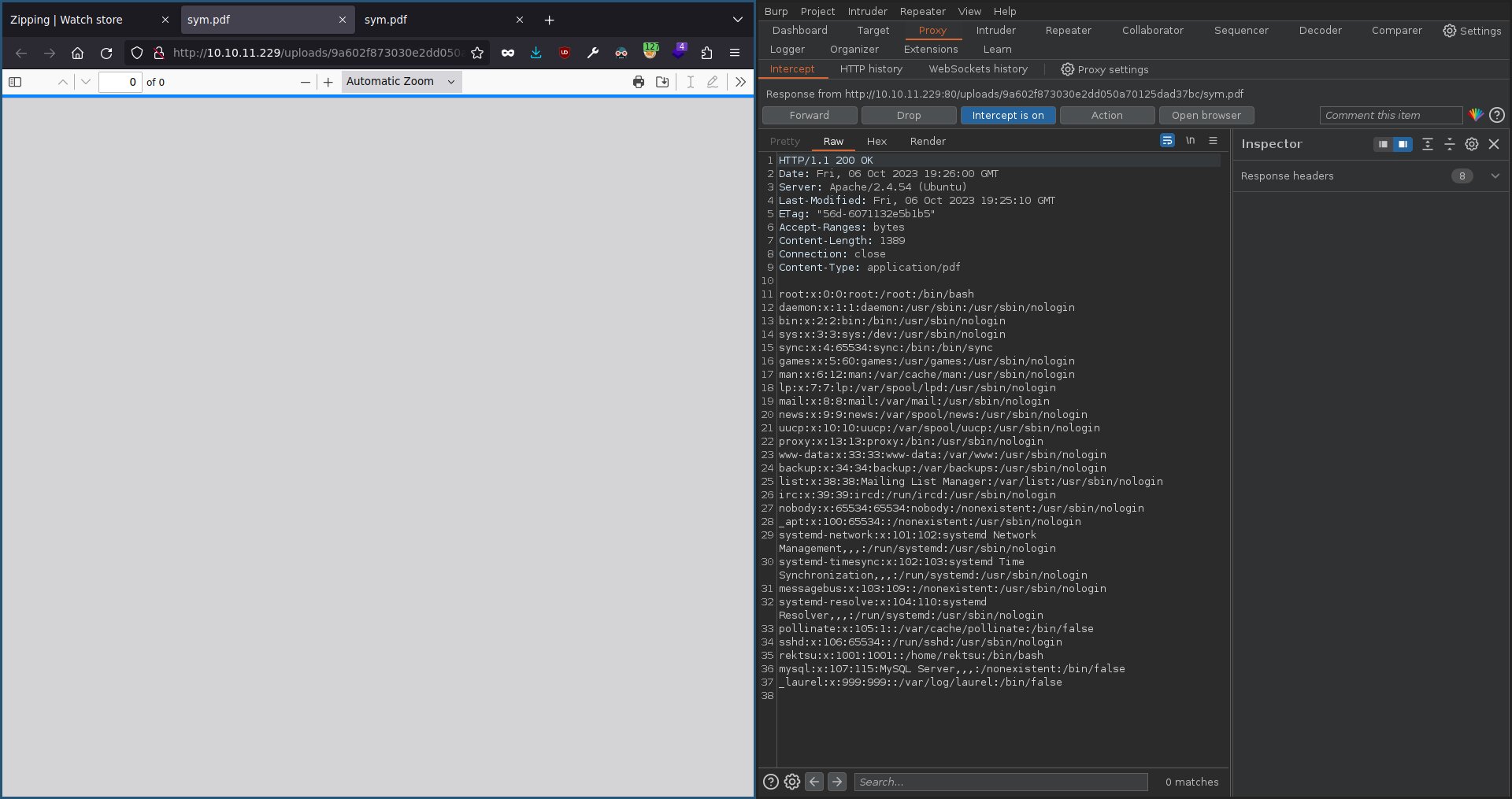This screenshot has width=1512, height=799.
Task: Open the wrench extension icon
Action: [593, 53]
